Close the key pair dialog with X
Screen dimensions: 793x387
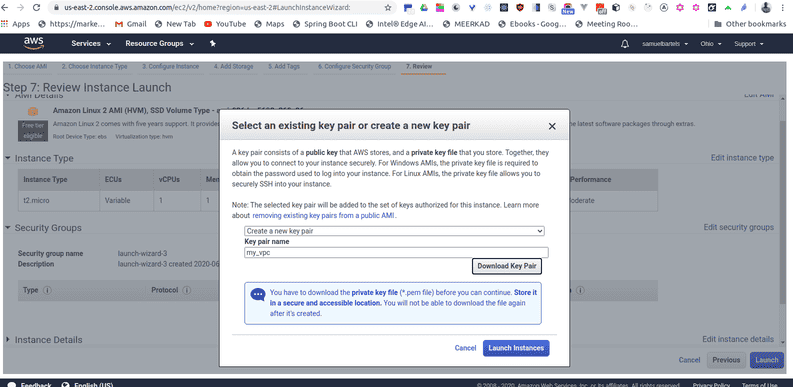(x=552, y=126)
